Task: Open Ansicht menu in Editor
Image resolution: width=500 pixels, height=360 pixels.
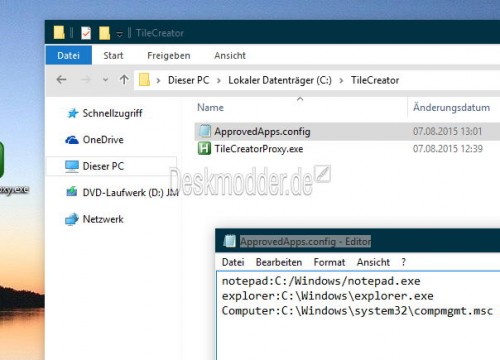Action: pyautogui.click(x=373, y=262)
